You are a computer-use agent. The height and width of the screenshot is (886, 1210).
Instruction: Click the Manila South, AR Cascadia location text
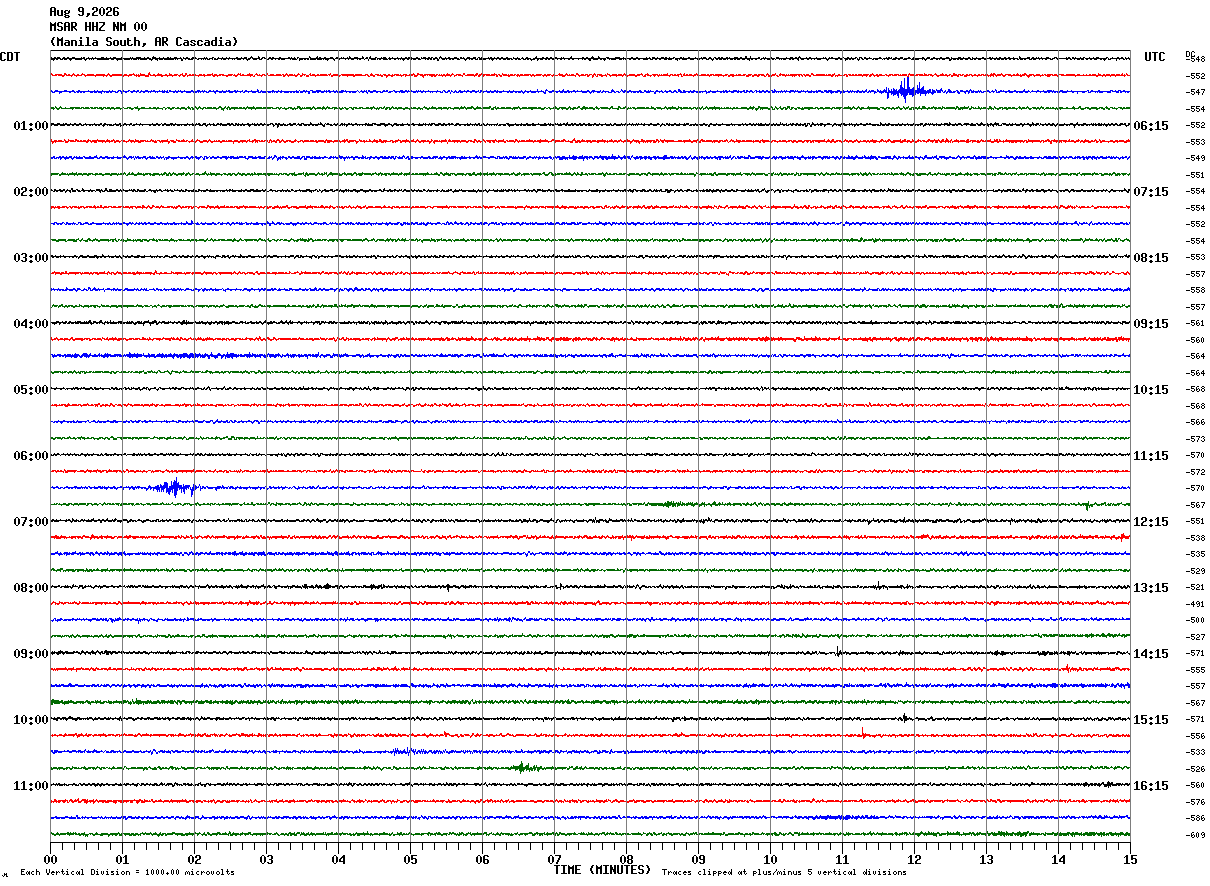click(x=144, y=42)
